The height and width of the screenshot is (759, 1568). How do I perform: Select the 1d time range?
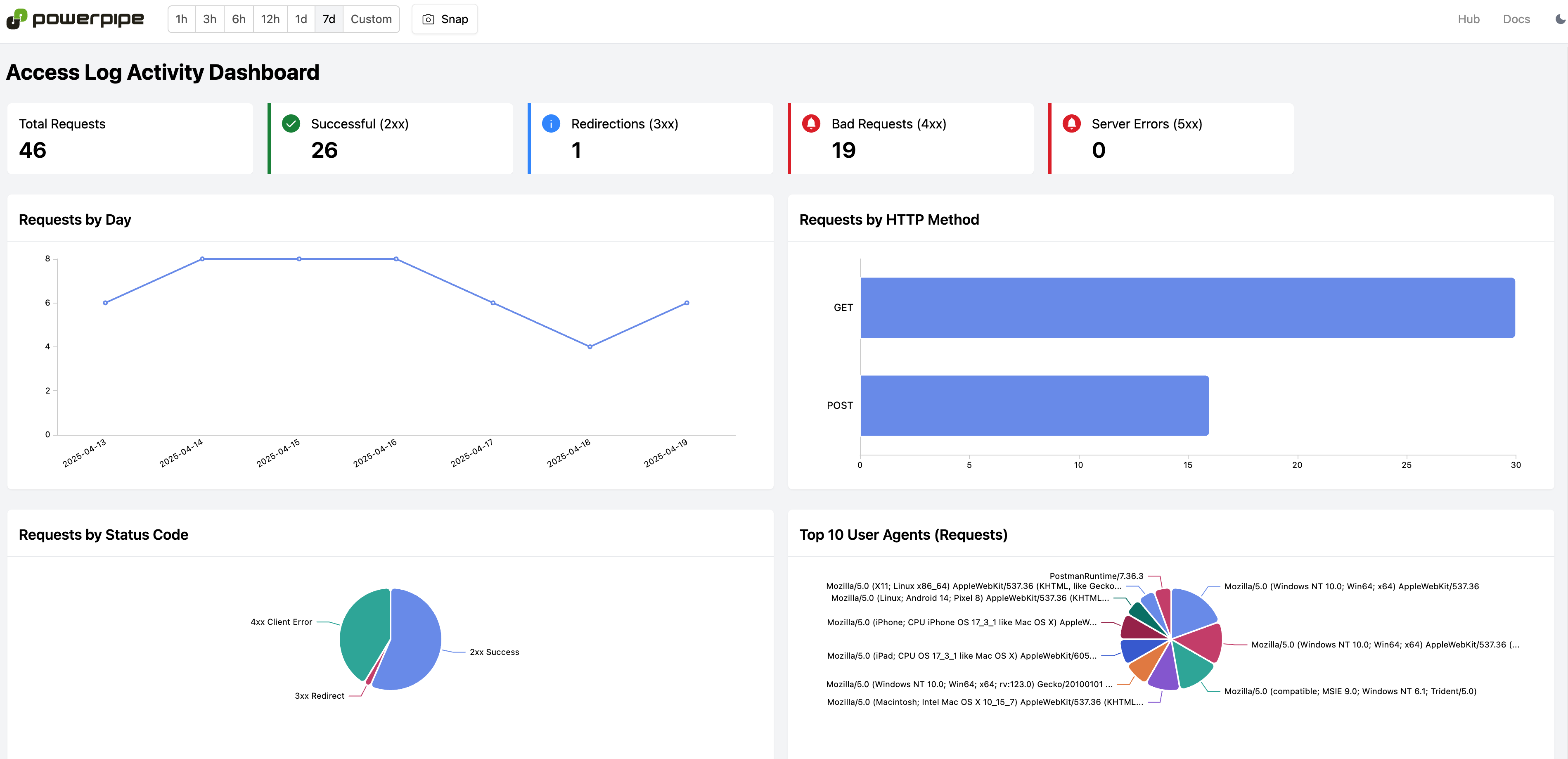point(301,19)
